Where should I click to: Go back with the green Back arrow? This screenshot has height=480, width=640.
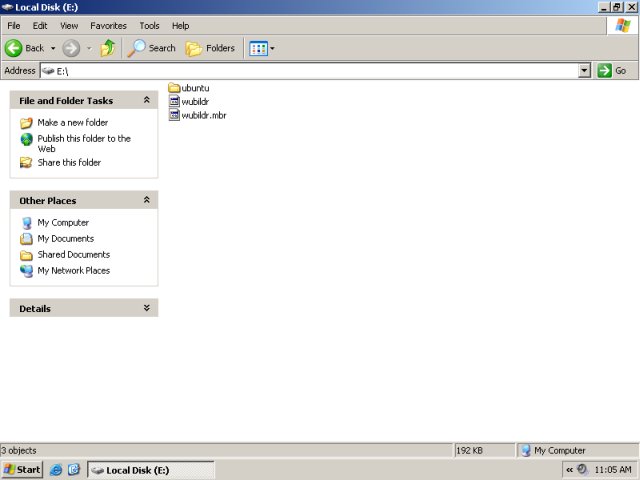(24, 48)
